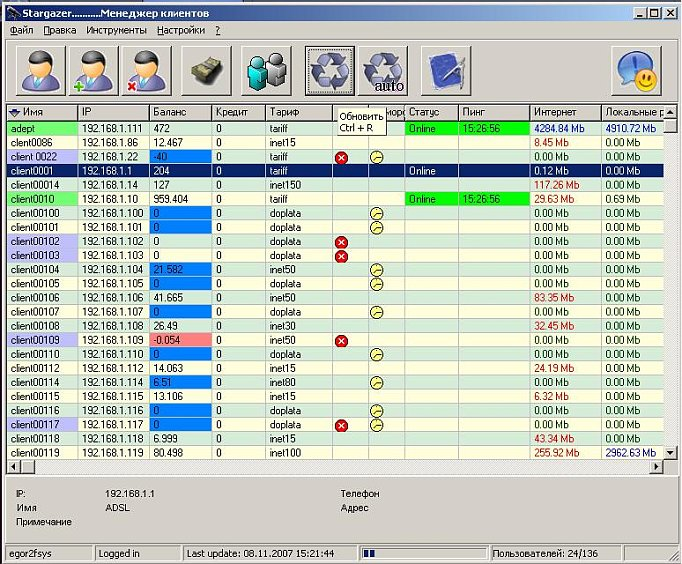Toggle the auto refresh button
The image size is (682, 564).
point(385,70)
